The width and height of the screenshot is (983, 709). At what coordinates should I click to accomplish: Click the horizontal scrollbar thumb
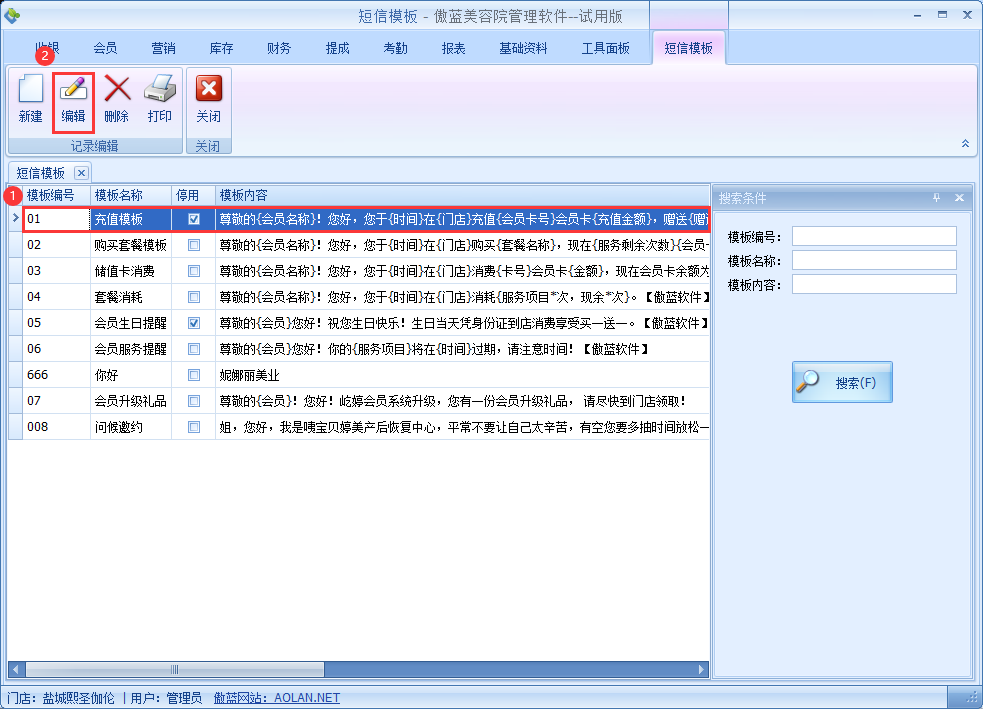point(173,669)
